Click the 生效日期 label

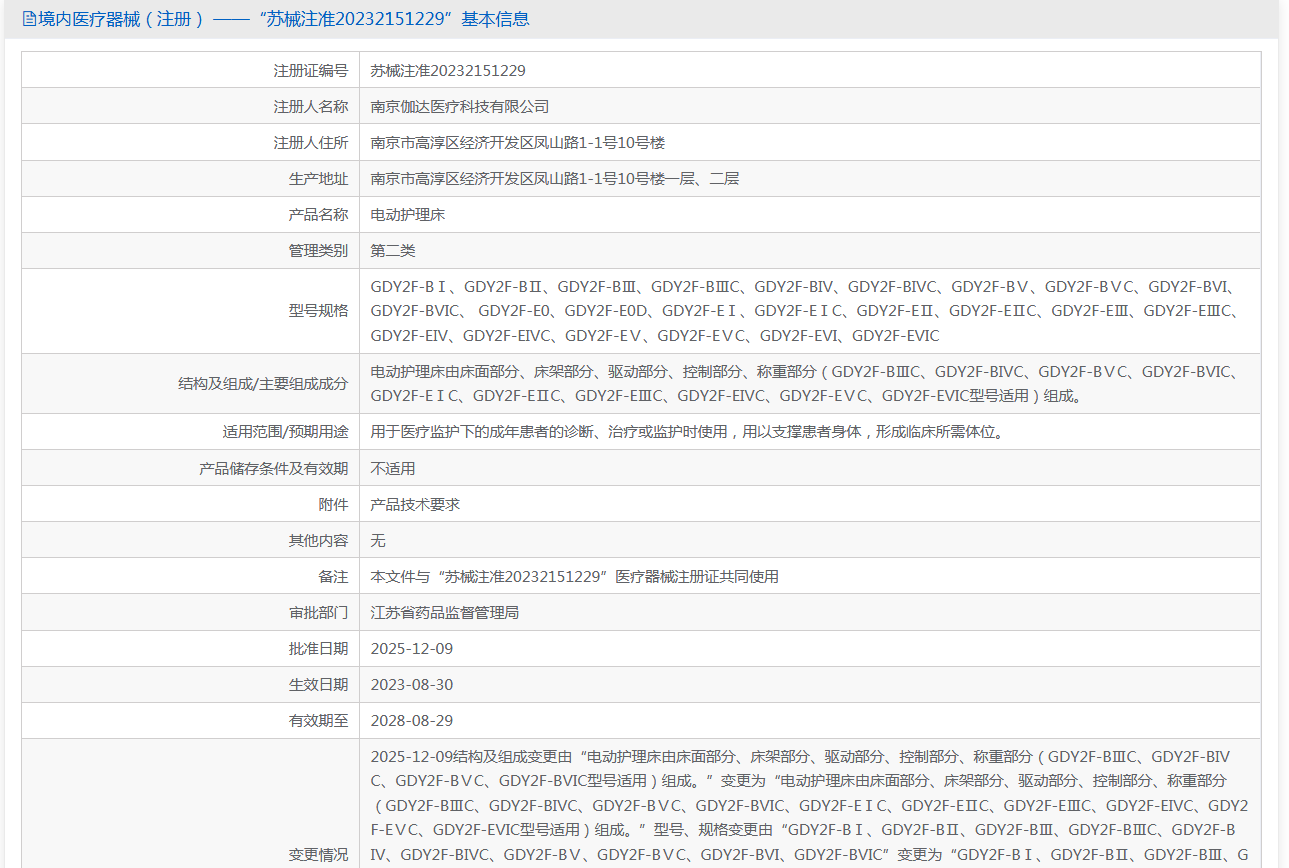(319, 685)
